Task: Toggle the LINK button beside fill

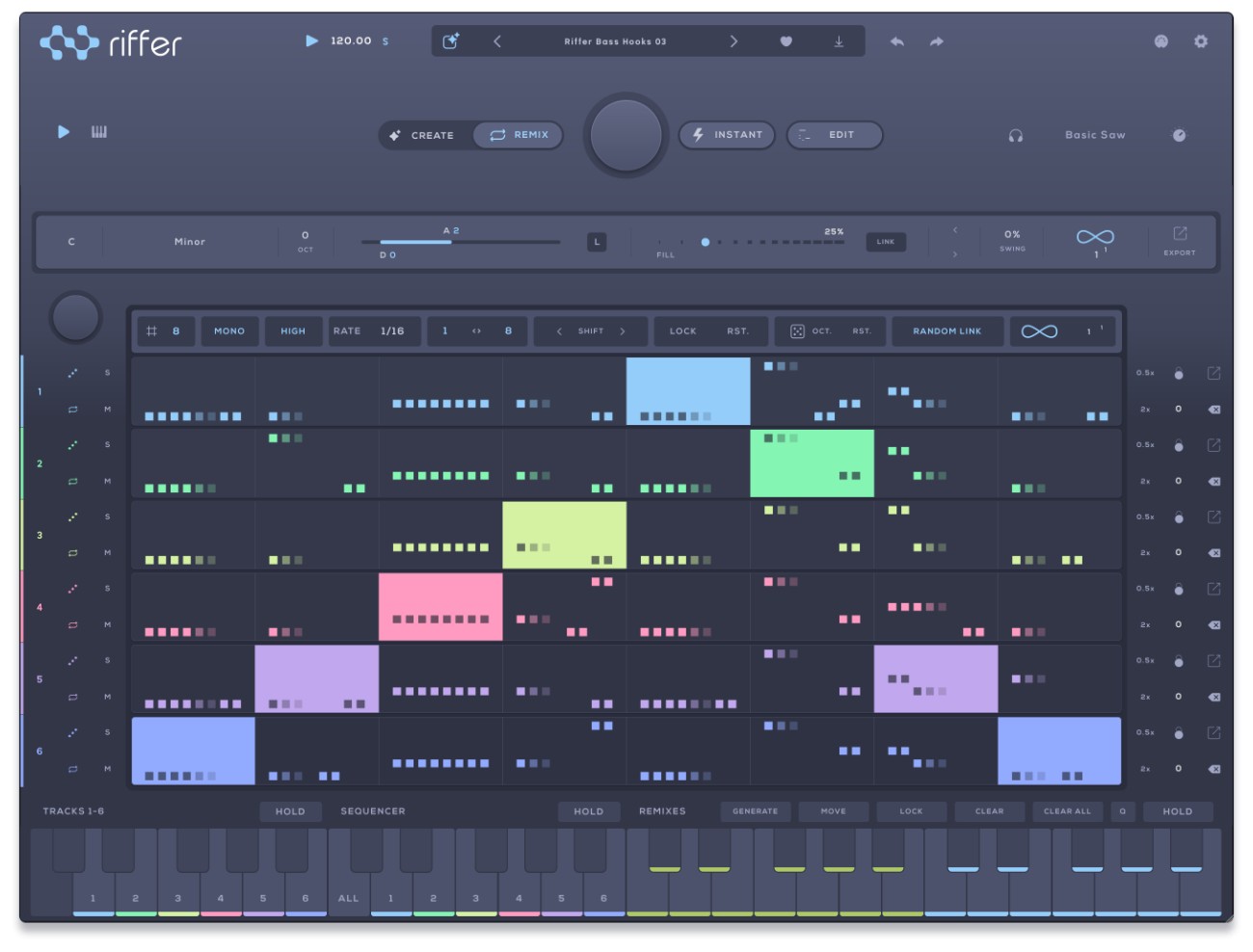Action: tap(886, 242)
